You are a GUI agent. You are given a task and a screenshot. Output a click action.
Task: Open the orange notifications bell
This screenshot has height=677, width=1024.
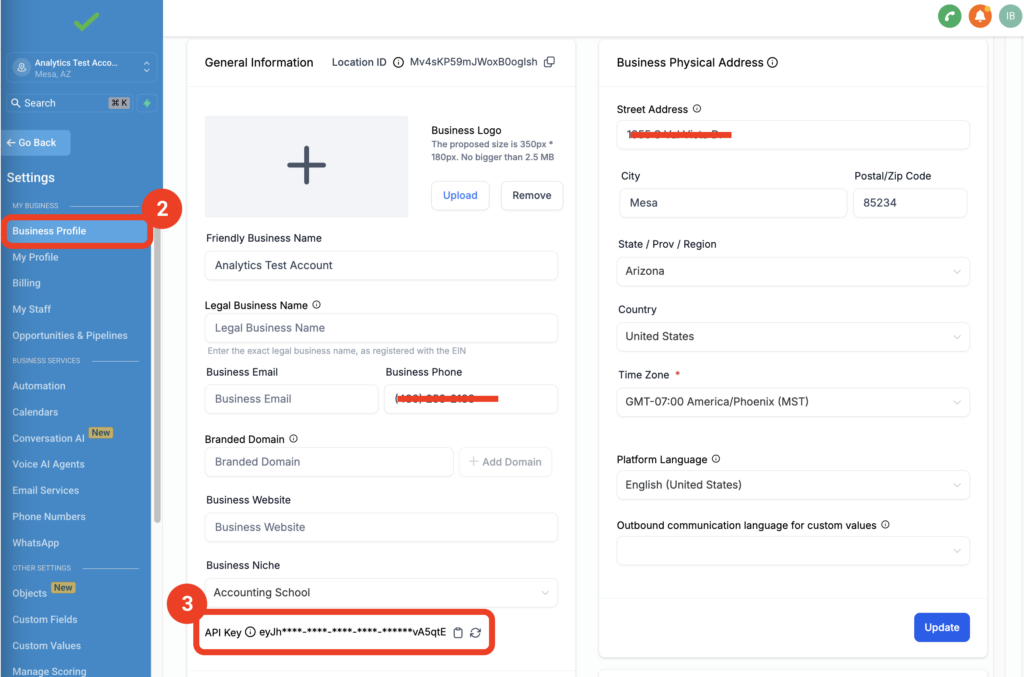980,16
